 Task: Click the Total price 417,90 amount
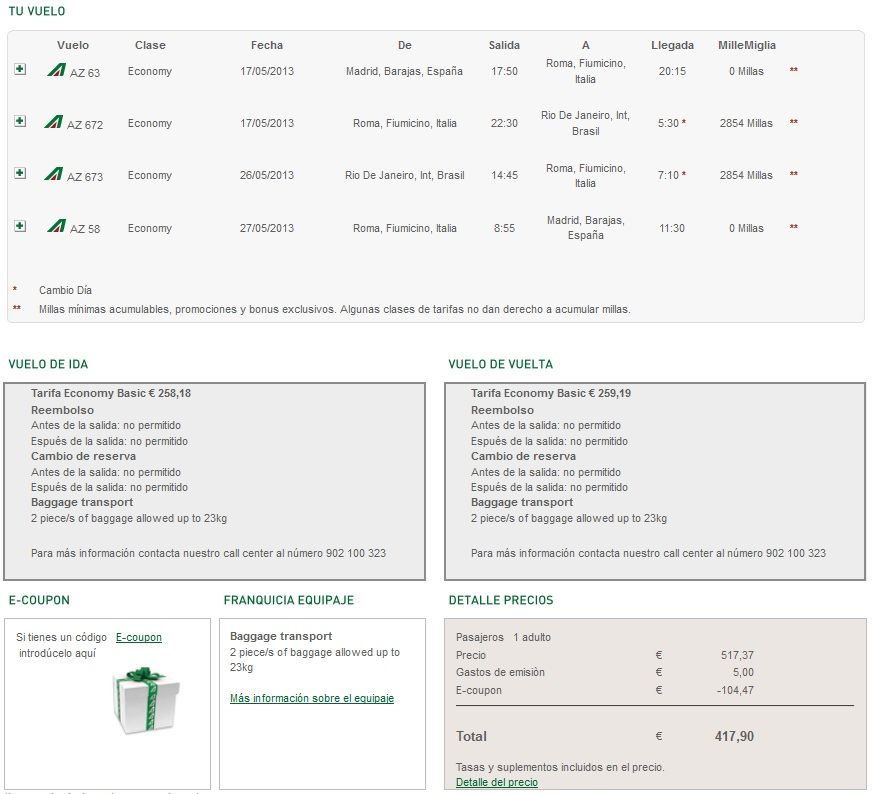734,736
